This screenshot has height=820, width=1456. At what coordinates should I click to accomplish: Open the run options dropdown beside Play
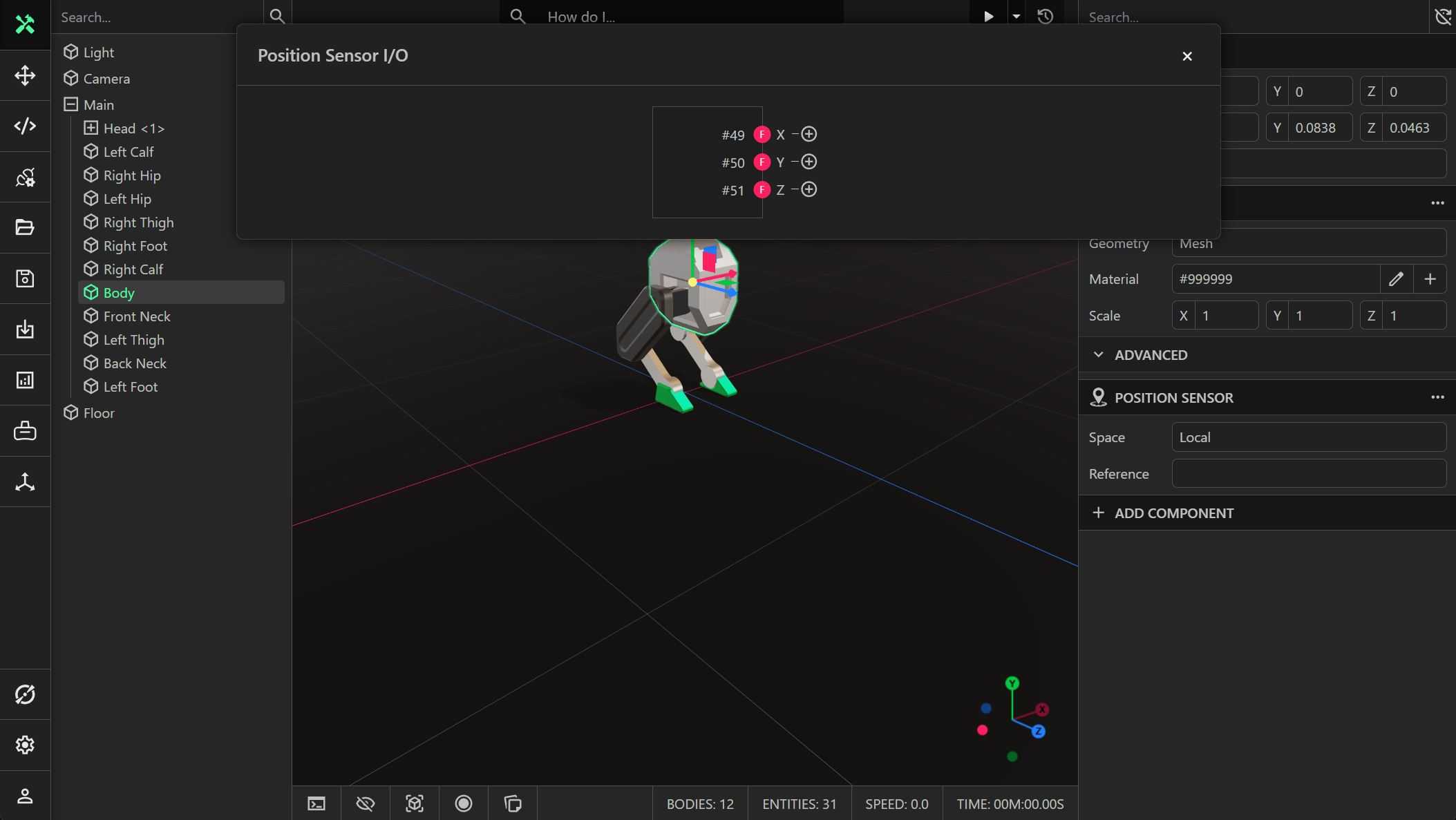click(1016, 16)
